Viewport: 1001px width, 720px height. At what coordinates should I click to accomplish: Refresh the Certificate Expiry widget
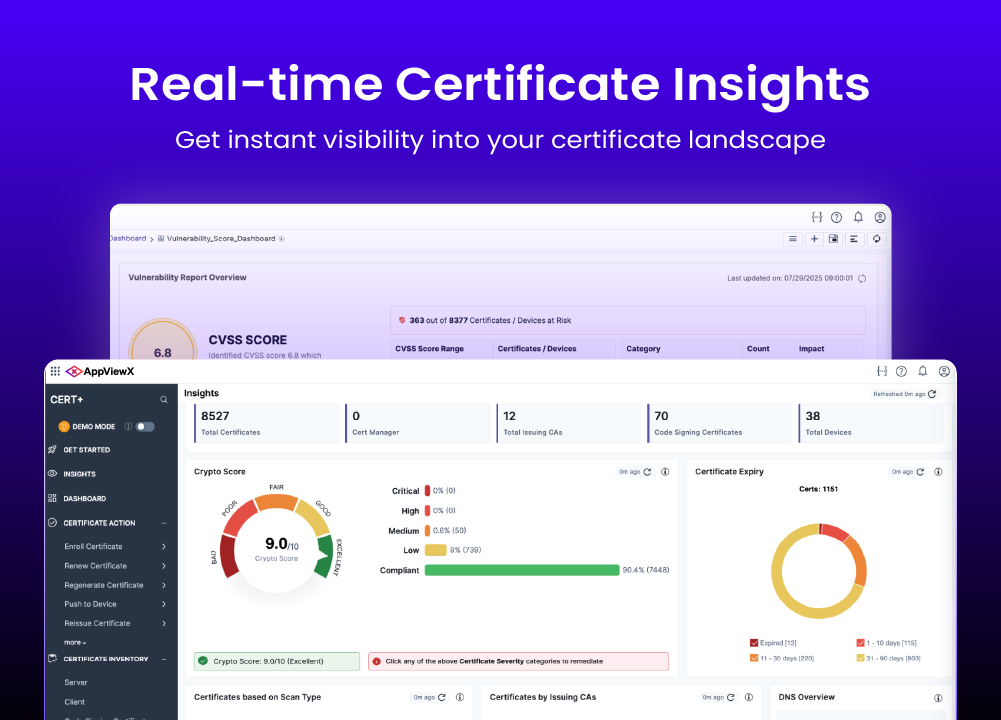click(920, 472)
